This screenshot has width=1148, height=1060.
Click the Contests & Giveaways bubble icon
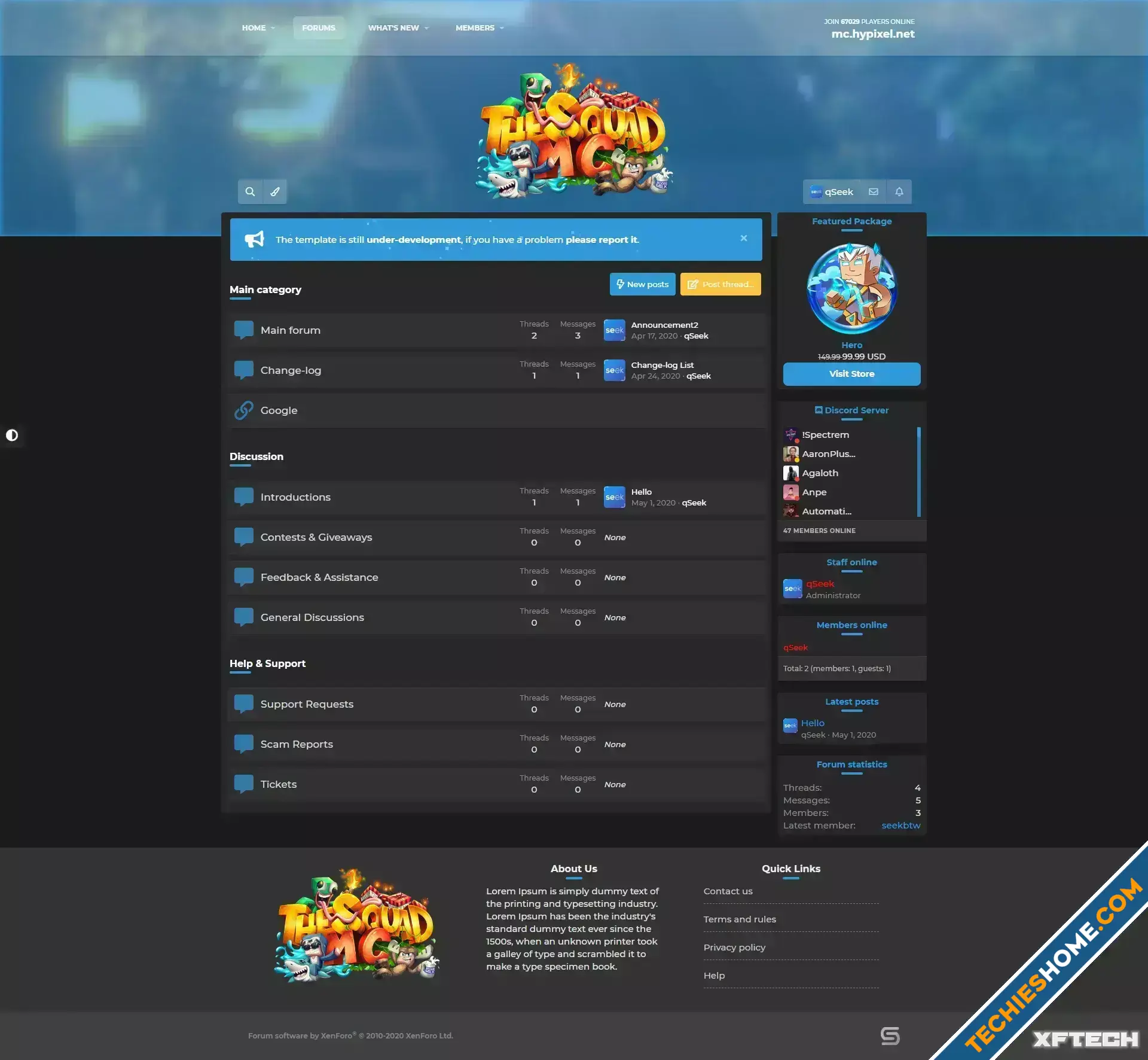[243, 537]
